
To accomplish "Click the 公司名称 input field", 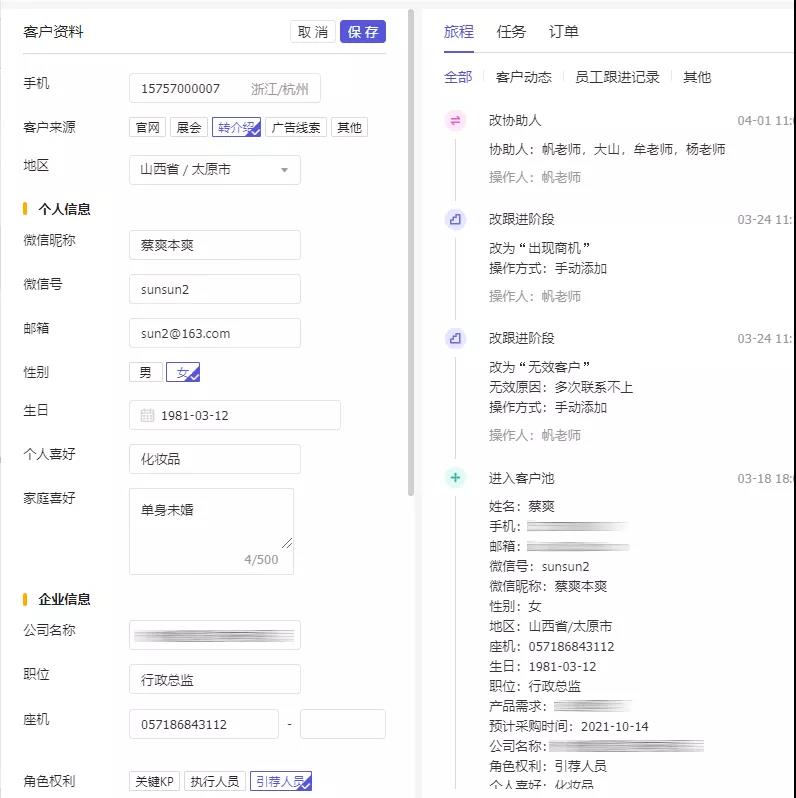I will pos(215,635).
